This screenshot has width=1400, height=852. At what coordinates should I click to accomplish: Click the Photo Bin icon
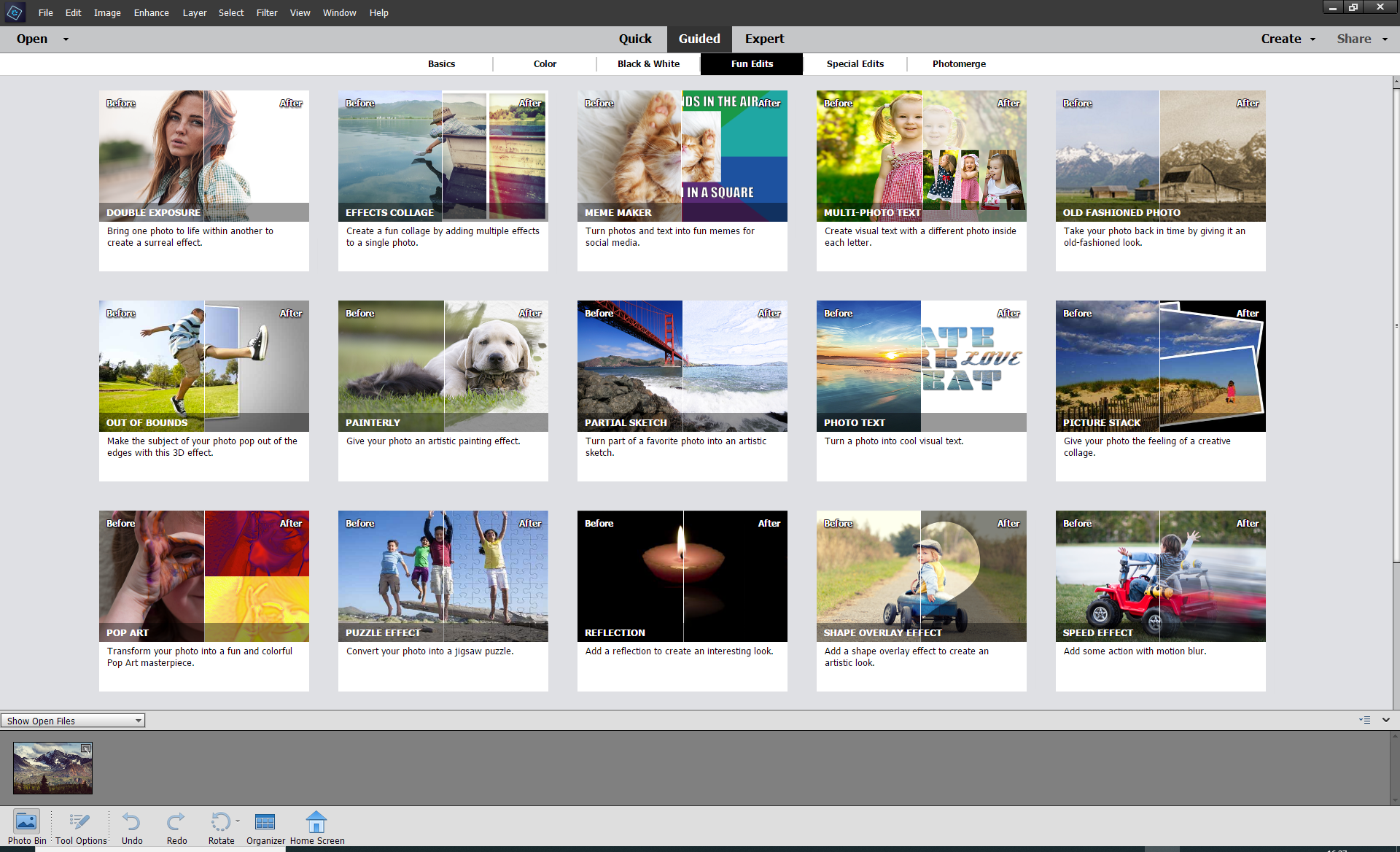click(27, 823)
